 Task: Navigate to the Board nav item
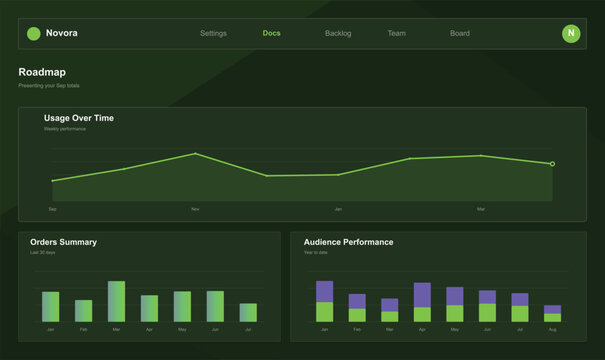click(460, 34)
